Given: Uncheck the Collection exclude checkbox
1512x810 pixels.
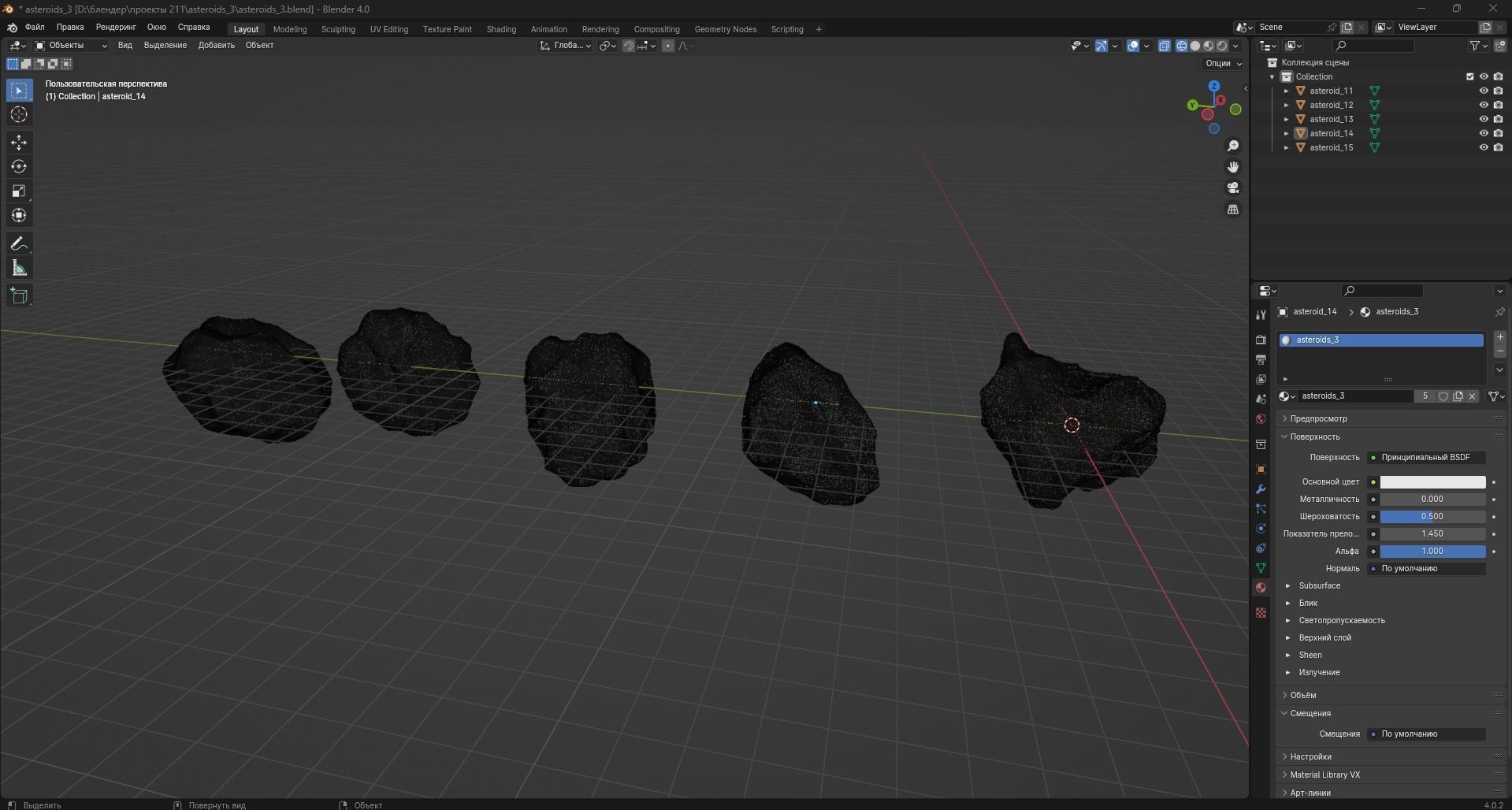Looking at the screenshot, I should [x=1469, y=76].
